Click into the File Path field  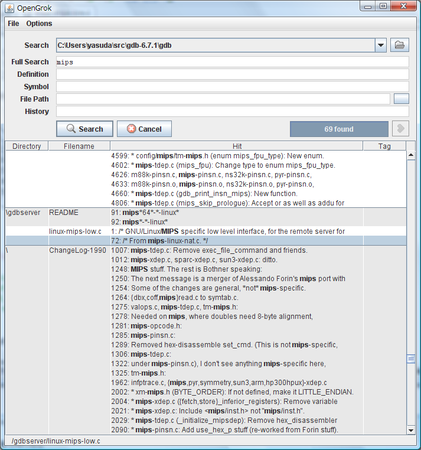point(223,99)
